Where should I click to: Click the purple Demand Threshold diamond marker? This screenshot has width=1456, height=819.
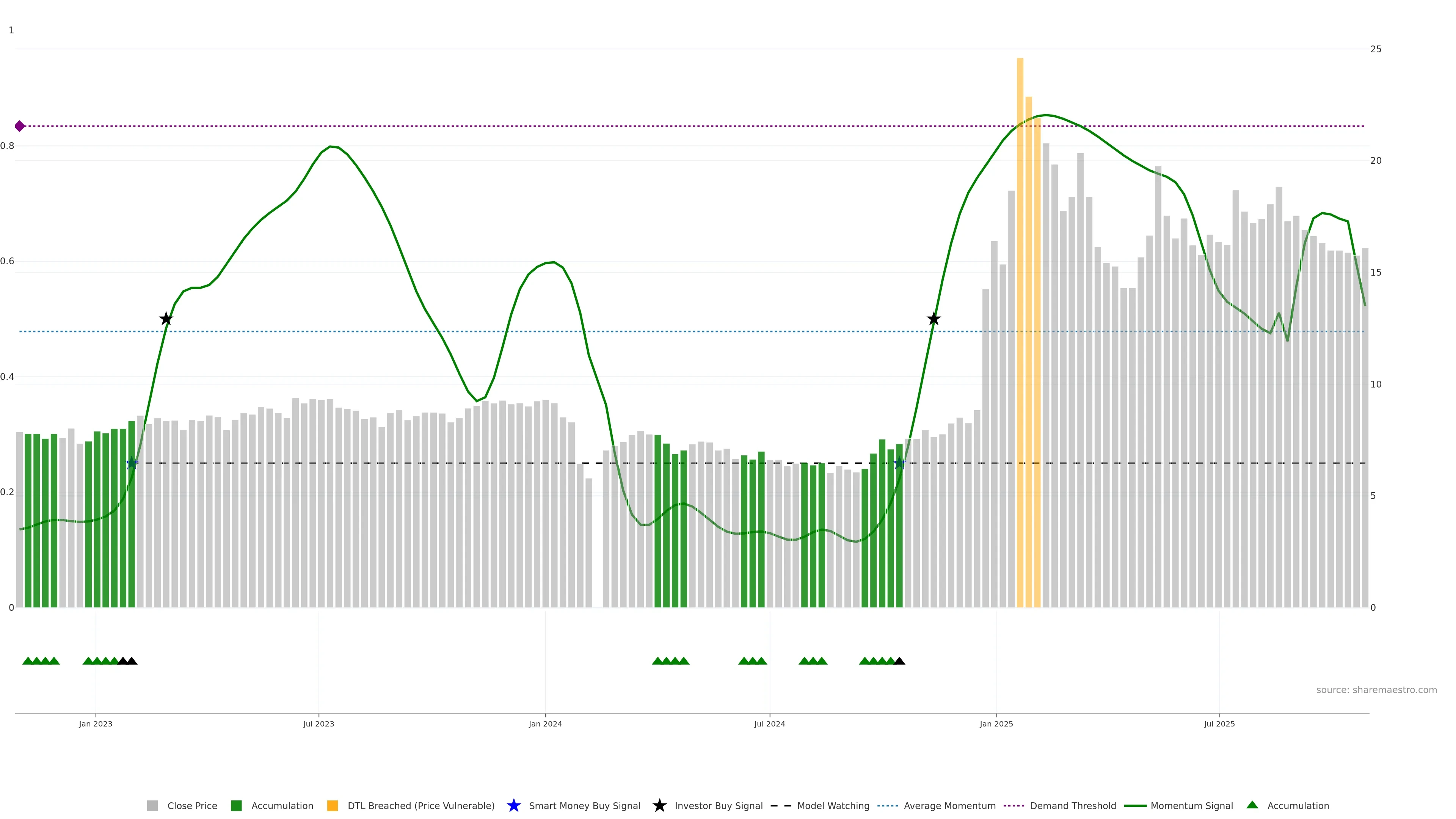click(20, 126)
